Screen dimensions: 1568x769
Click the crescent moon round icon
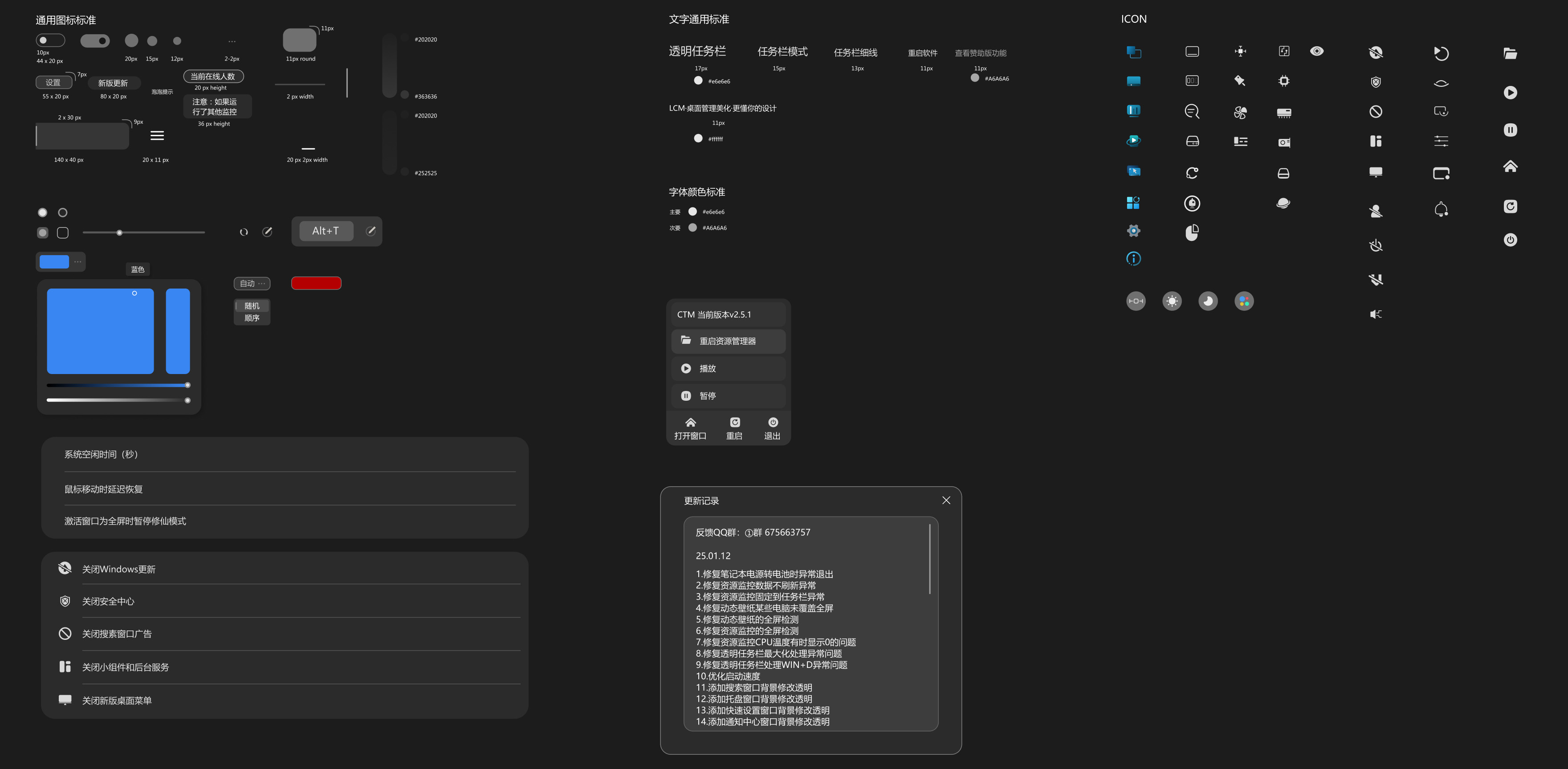pyautogui.click(x=1208, y=301)
